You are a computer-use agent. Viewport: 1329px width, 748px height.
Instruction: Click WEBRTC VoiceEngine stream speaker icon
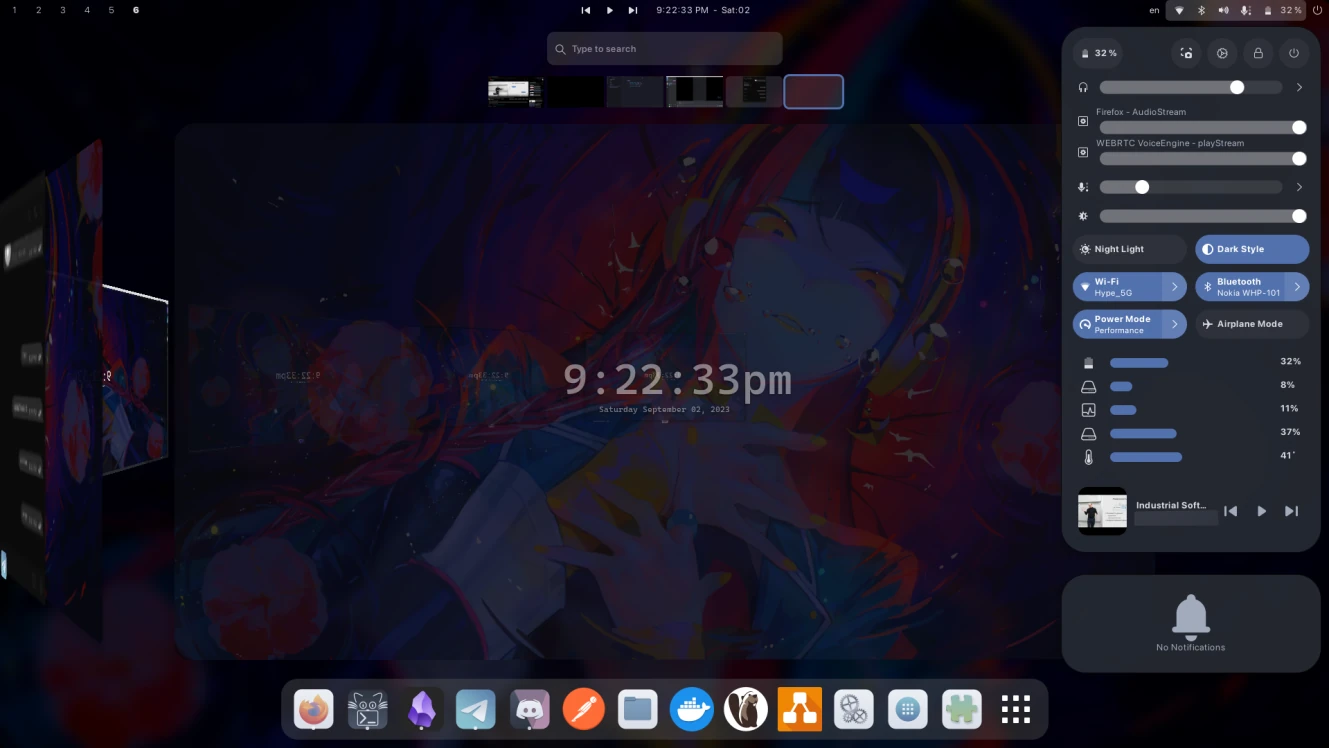pyautogui.click(x=1083, y=152)
